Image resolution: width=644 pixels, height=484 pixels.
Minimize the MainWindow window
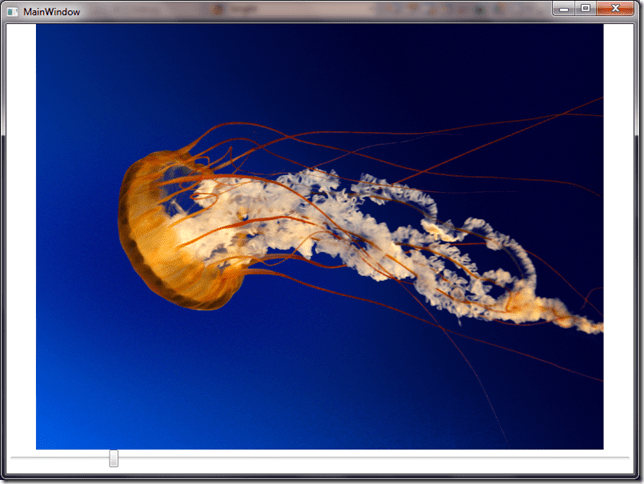click(x=565, y=9)
